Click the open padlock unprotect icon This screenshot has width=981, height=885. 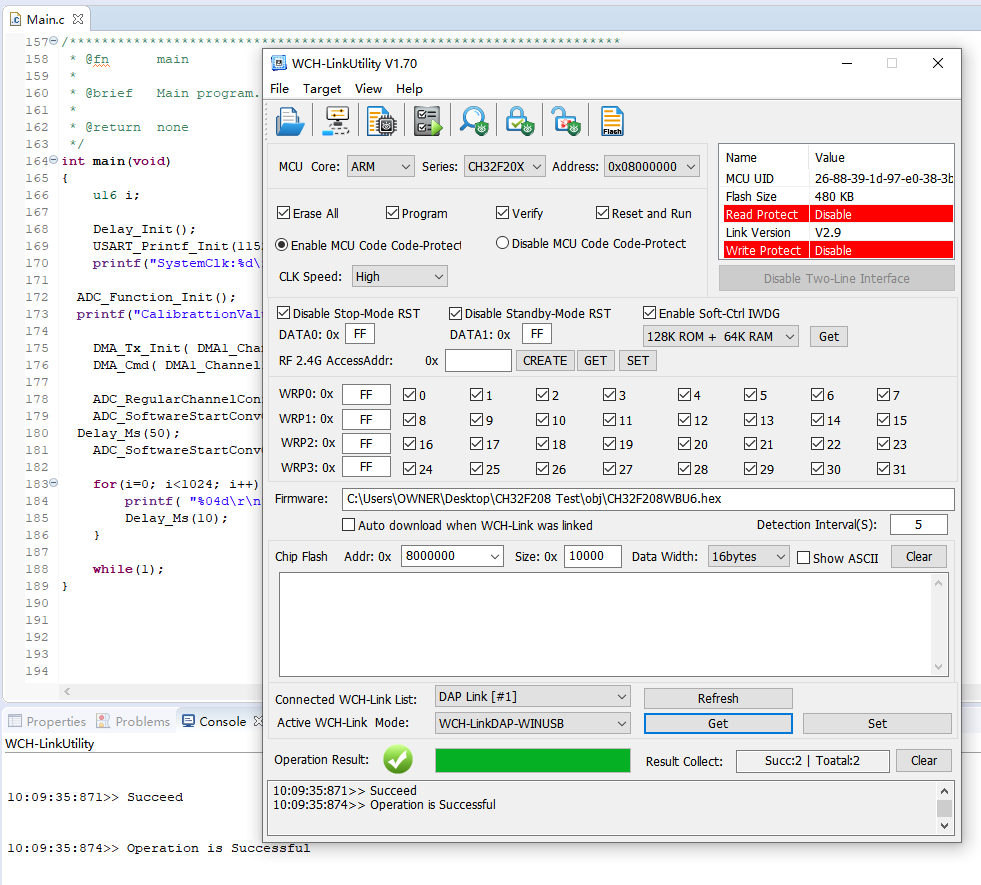tap(566, 120)
